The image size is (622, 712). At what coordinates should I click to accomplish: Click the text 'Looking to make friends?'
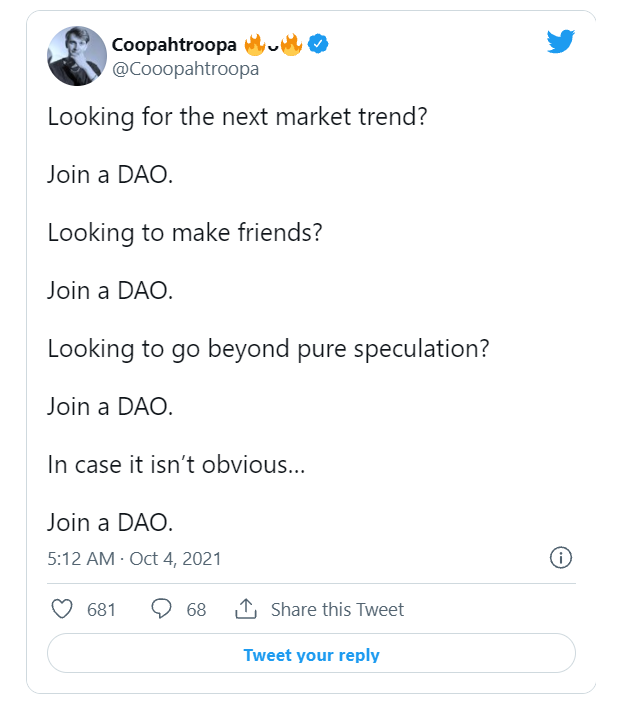(185, 232)
